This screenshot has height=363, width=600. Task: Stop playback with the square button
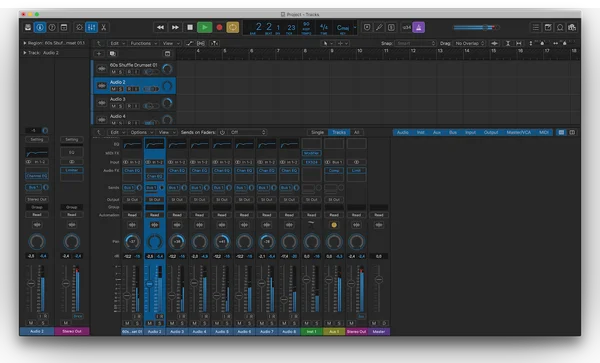(x=190, y=28)
